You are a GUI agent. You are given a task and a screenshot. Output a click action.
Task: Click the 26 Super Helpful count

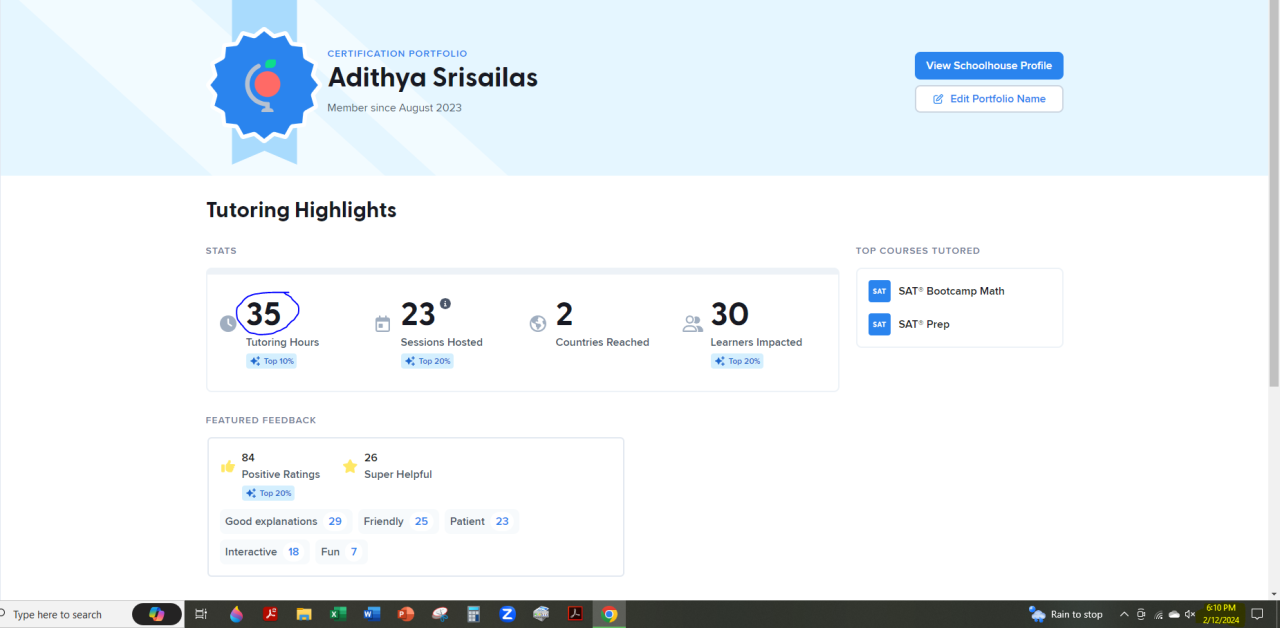point(371,458)
